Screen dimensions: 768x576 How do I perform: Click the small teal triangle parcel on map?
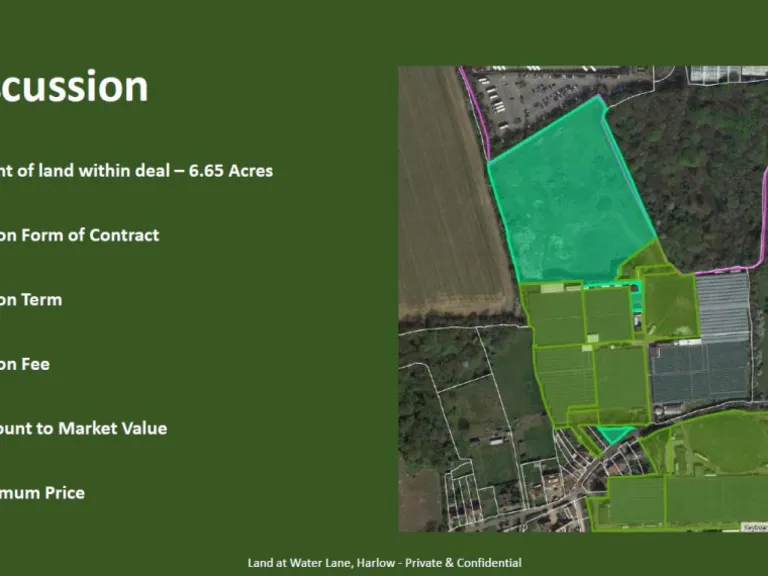pyautogui.click(x=612, y=434)
